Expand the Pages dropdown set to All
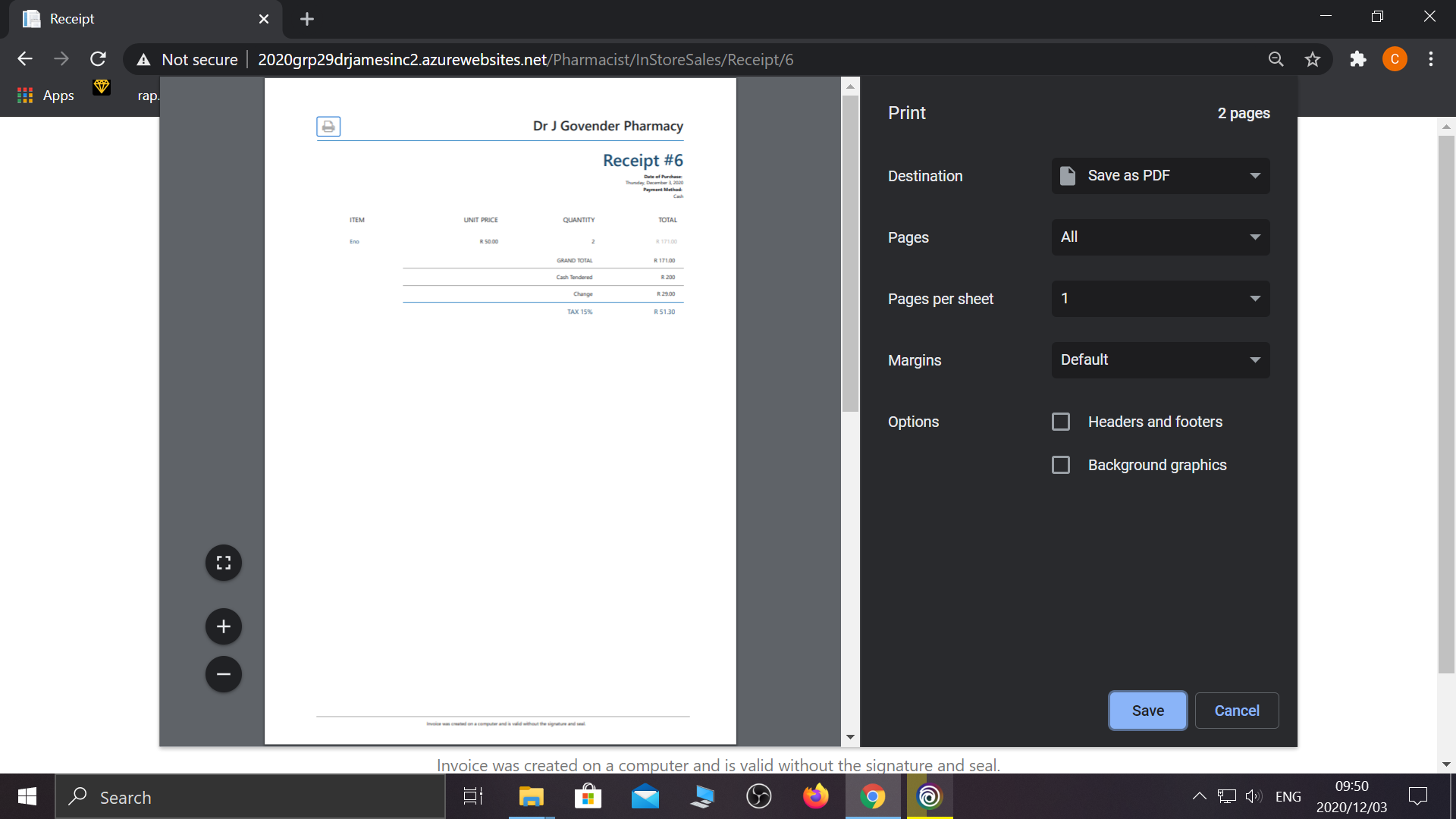The height and width of the screenshot is (819, 1456). pyautogui.click(x=1160, y=237)
